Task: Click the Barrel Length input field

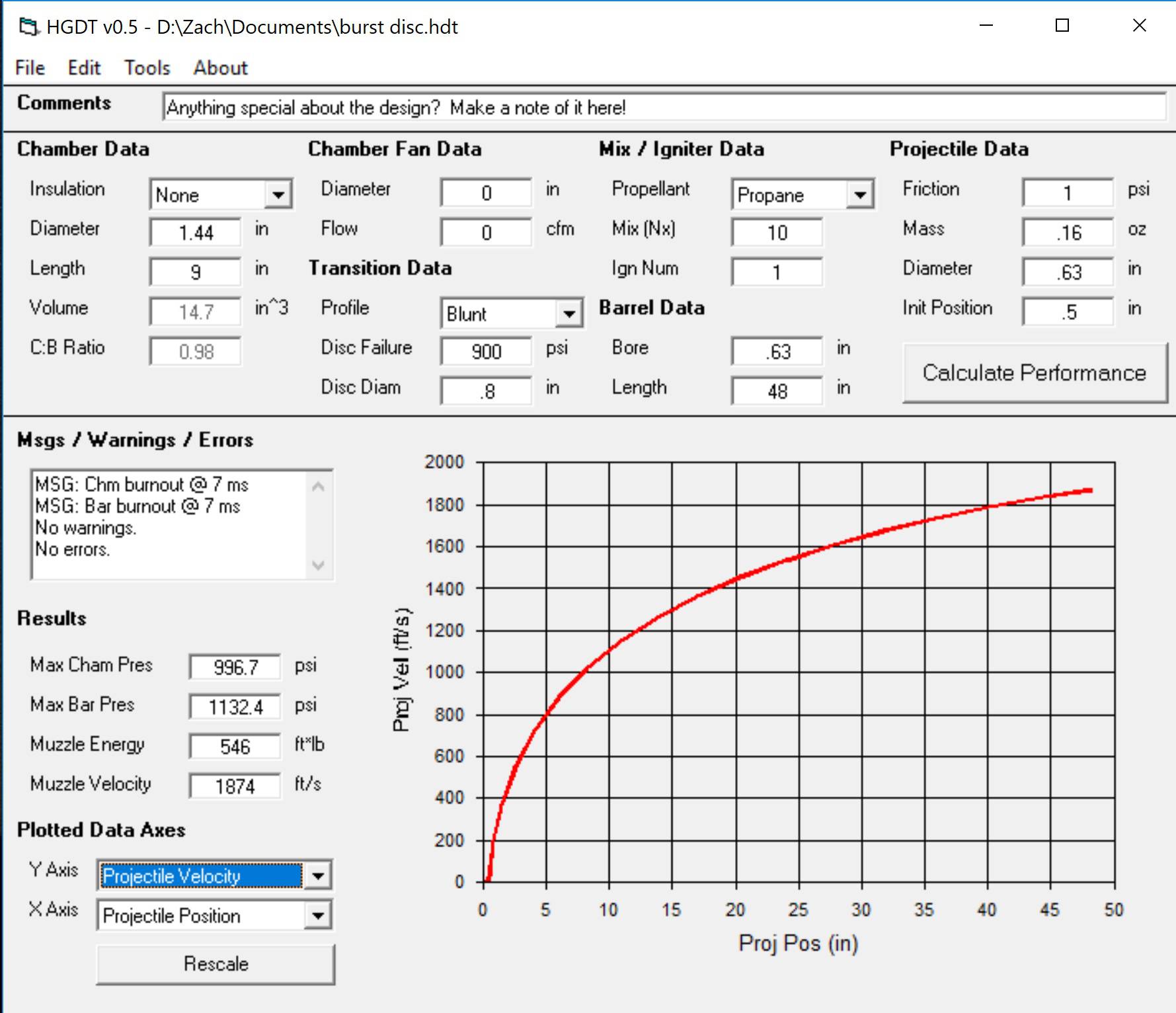Action: pos(777,391)
